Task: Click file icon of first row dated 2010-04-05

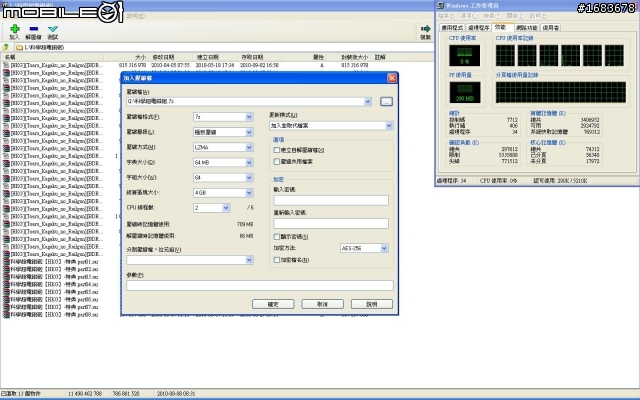Action: (x=6, y=65)
